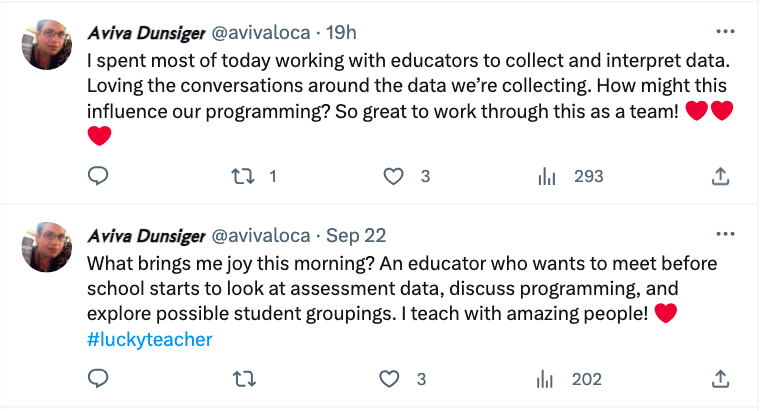Retweet the #luckyteacher tweet
Image resolution: width=764 pixels, height=411 pixels.
242,379
